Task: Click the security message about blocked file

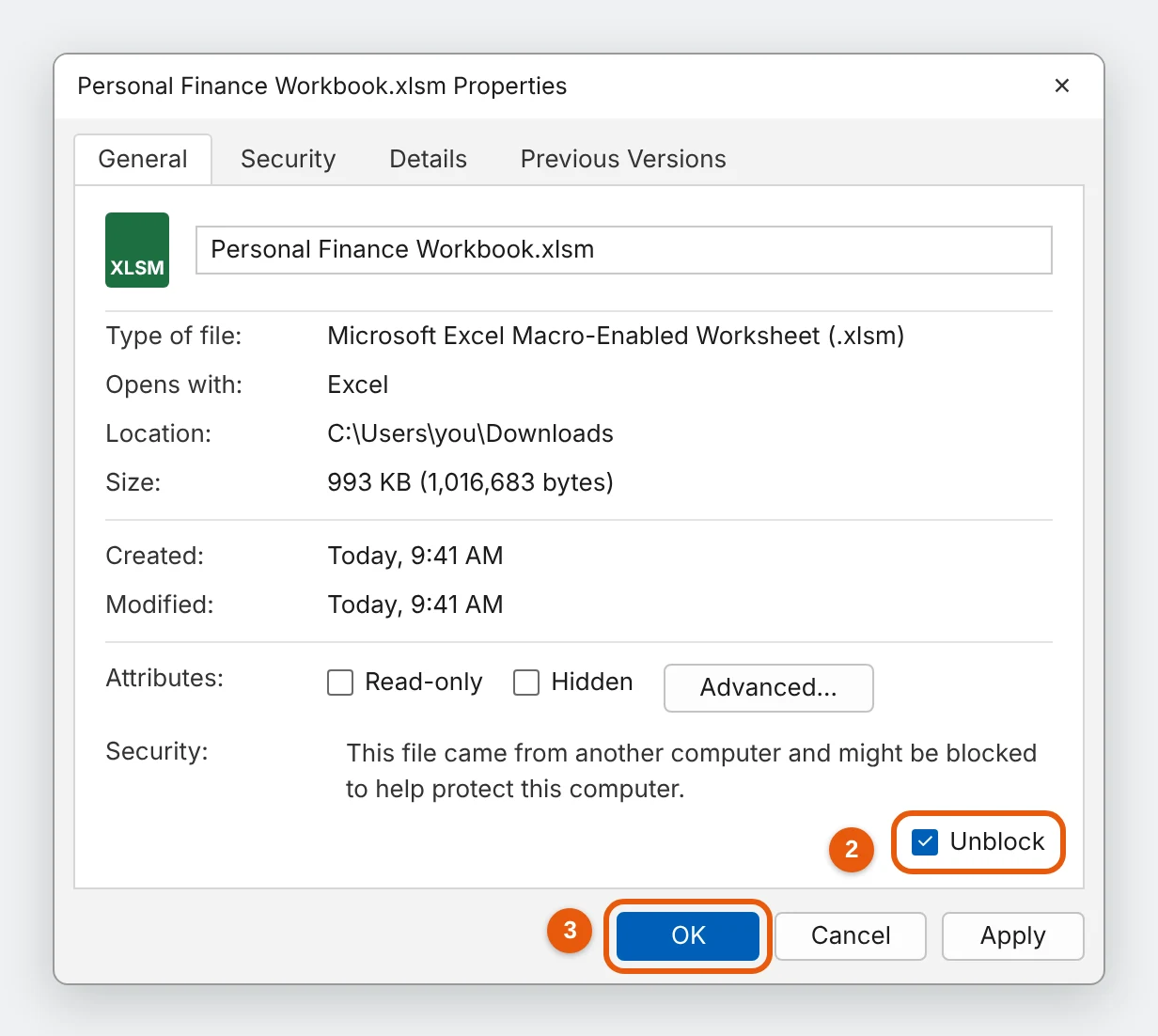Action: (691, 771)
